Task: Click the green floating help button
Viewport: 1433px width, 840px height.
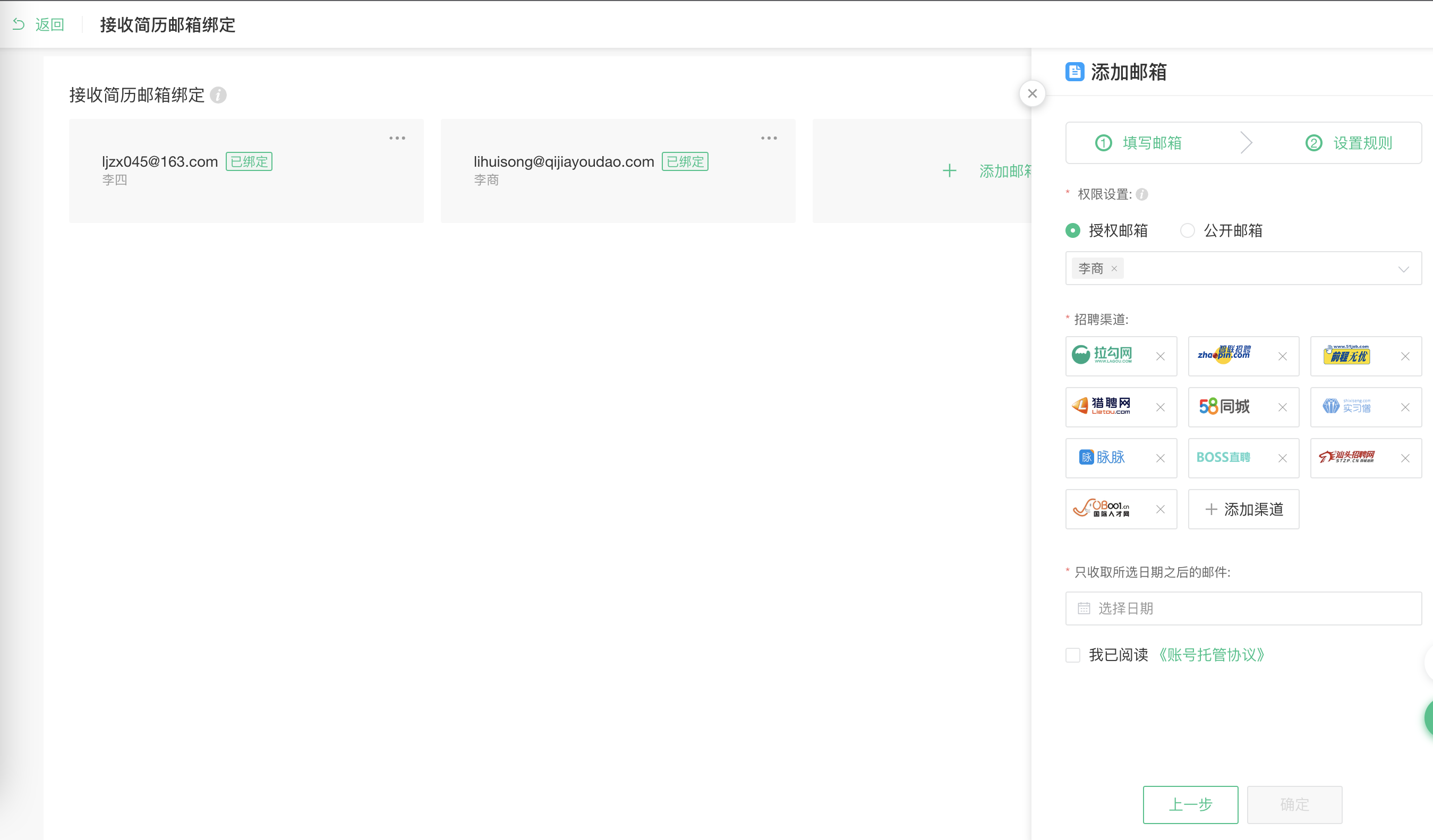Action: click(1428, 718)
